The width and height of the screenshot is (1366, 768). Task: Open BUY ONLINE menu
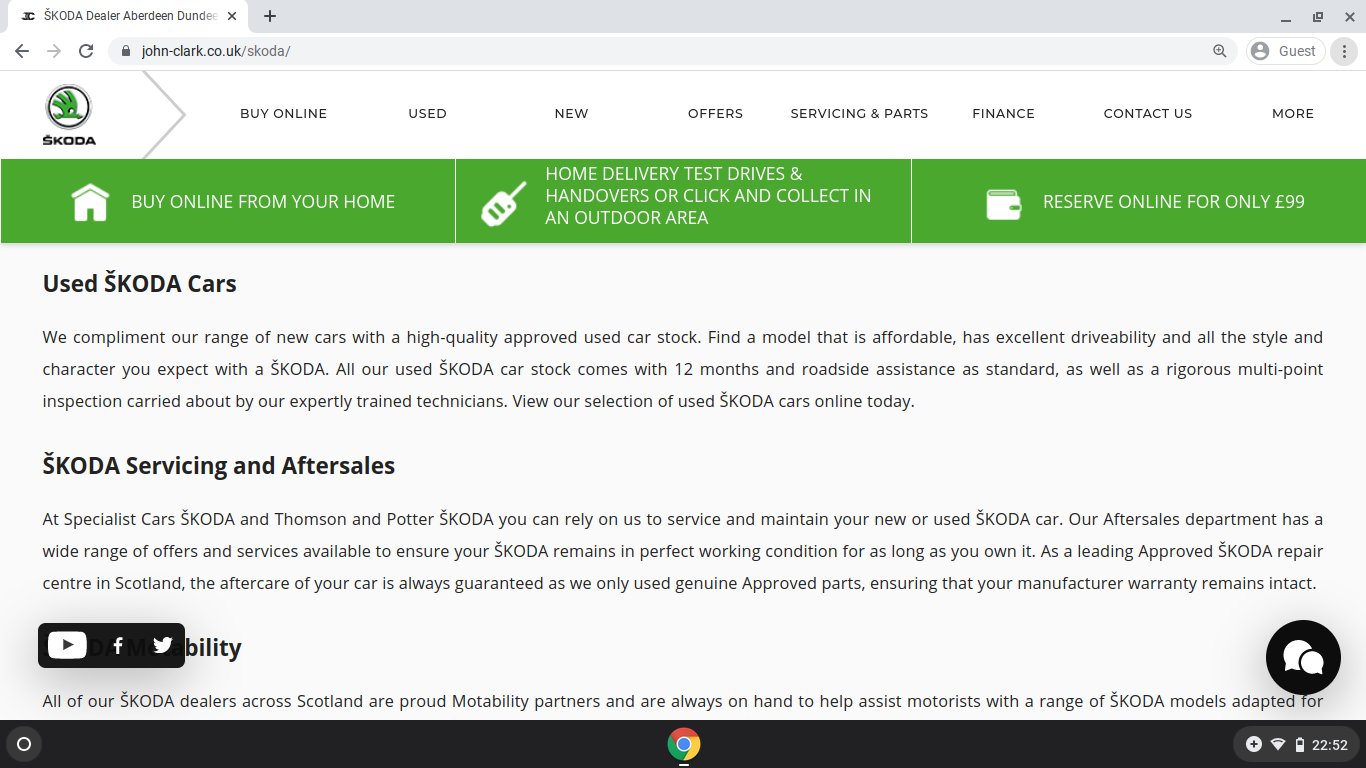284,114
